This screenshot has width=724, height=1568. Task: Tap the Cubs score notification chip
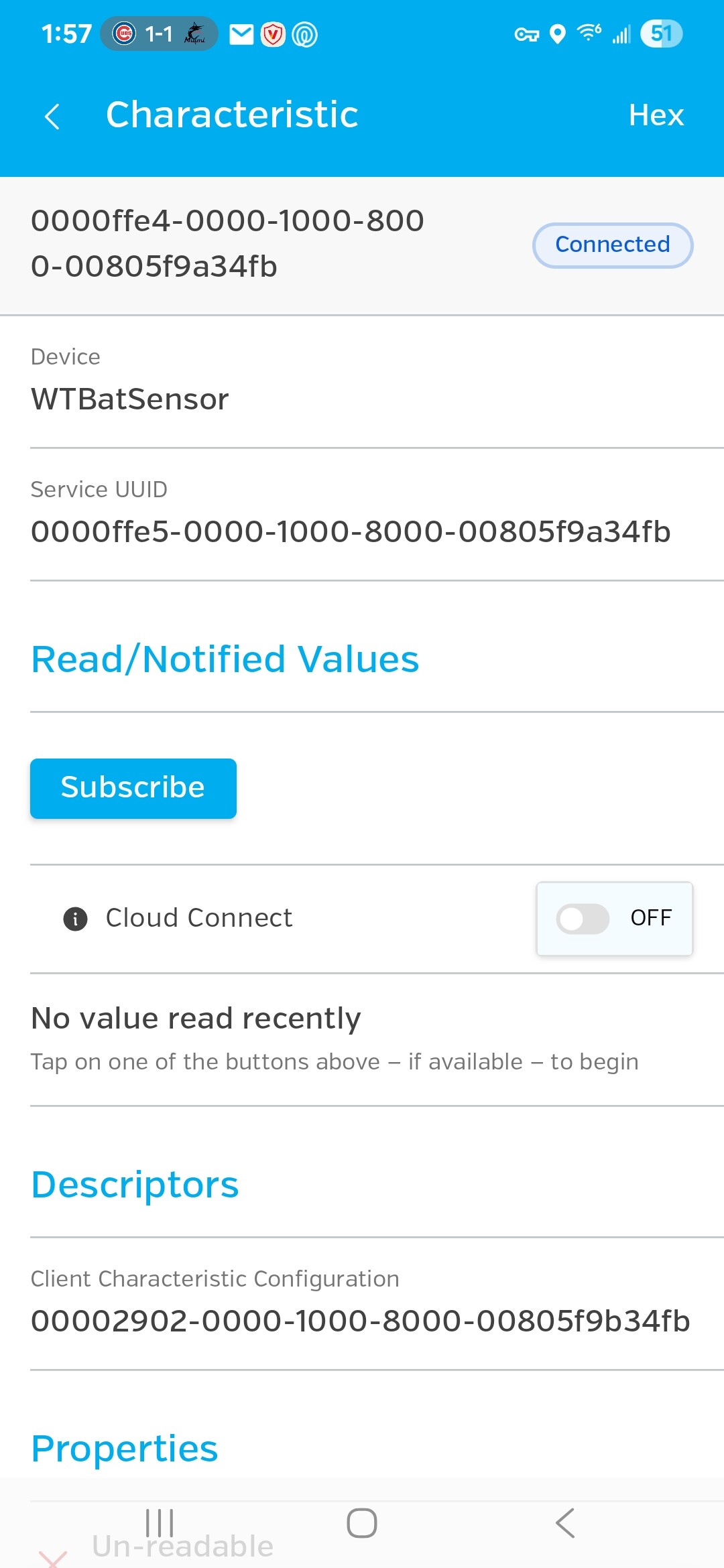coord(159,34)
